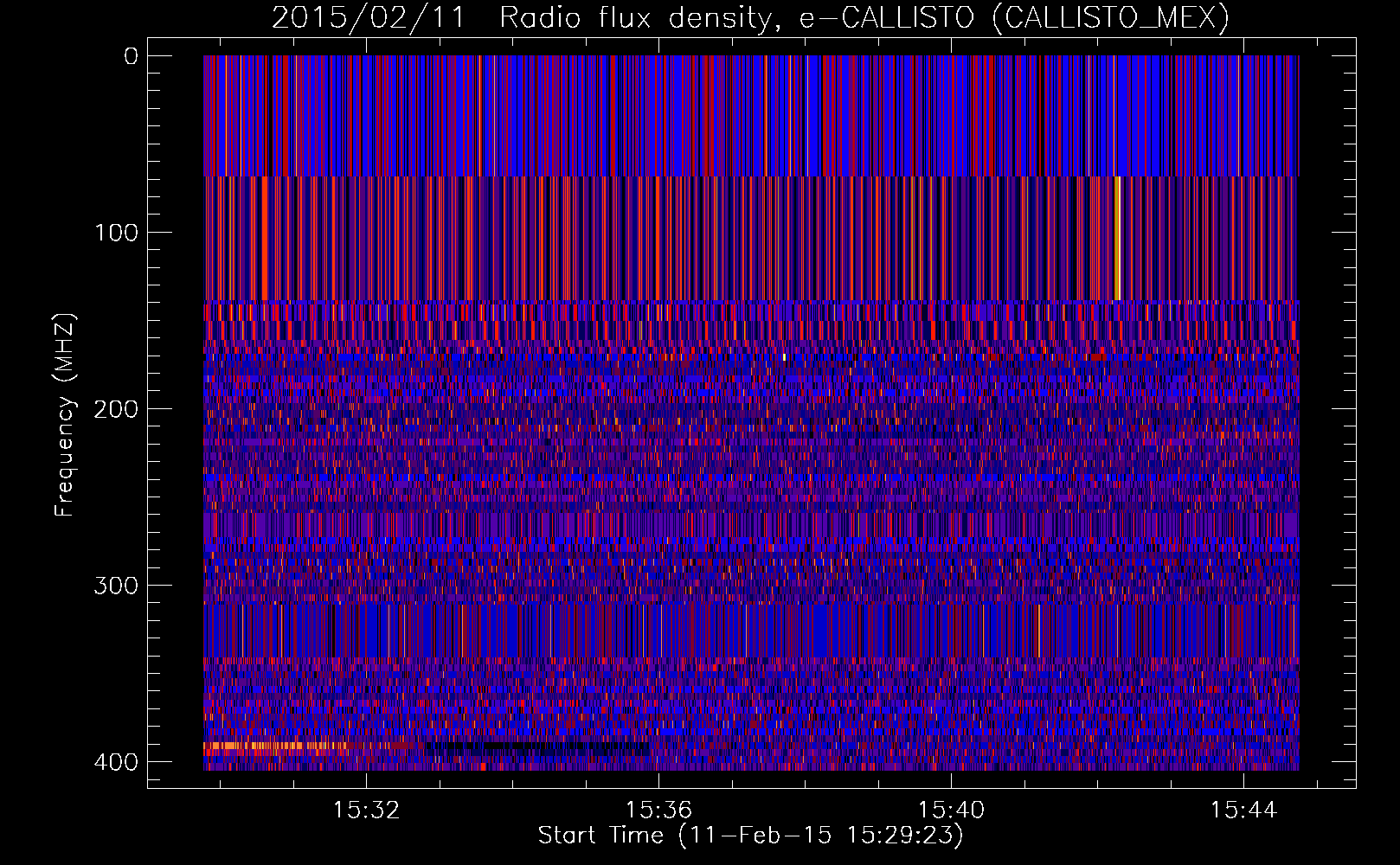Click the '300' frequency tick label
Viewport: 1400px width, 865px height.
point(116,586)
